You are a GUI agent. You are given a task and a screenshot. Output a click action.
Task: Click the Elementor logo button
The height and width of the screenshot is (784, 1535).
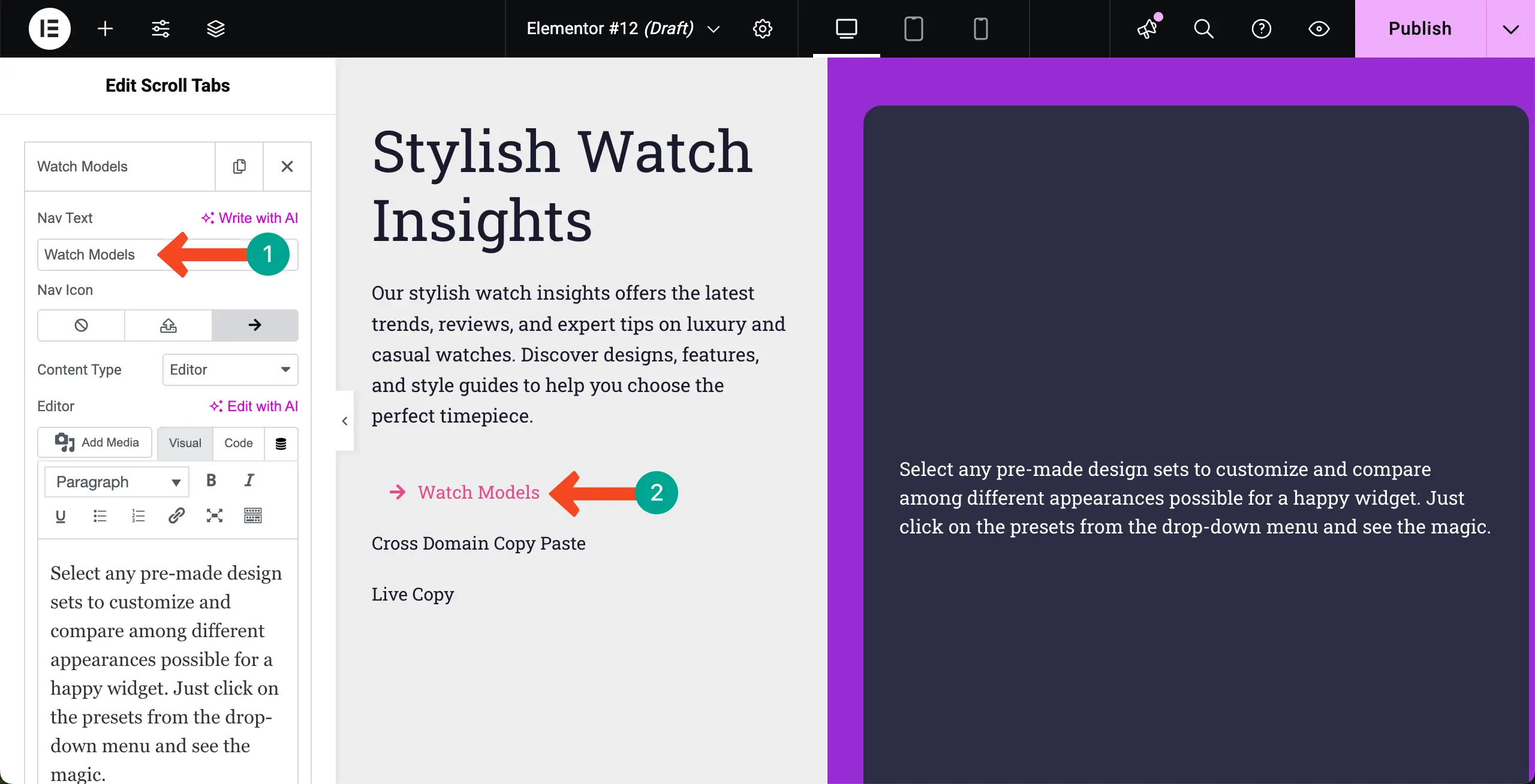pyautogui.click(x=49, y=29)
